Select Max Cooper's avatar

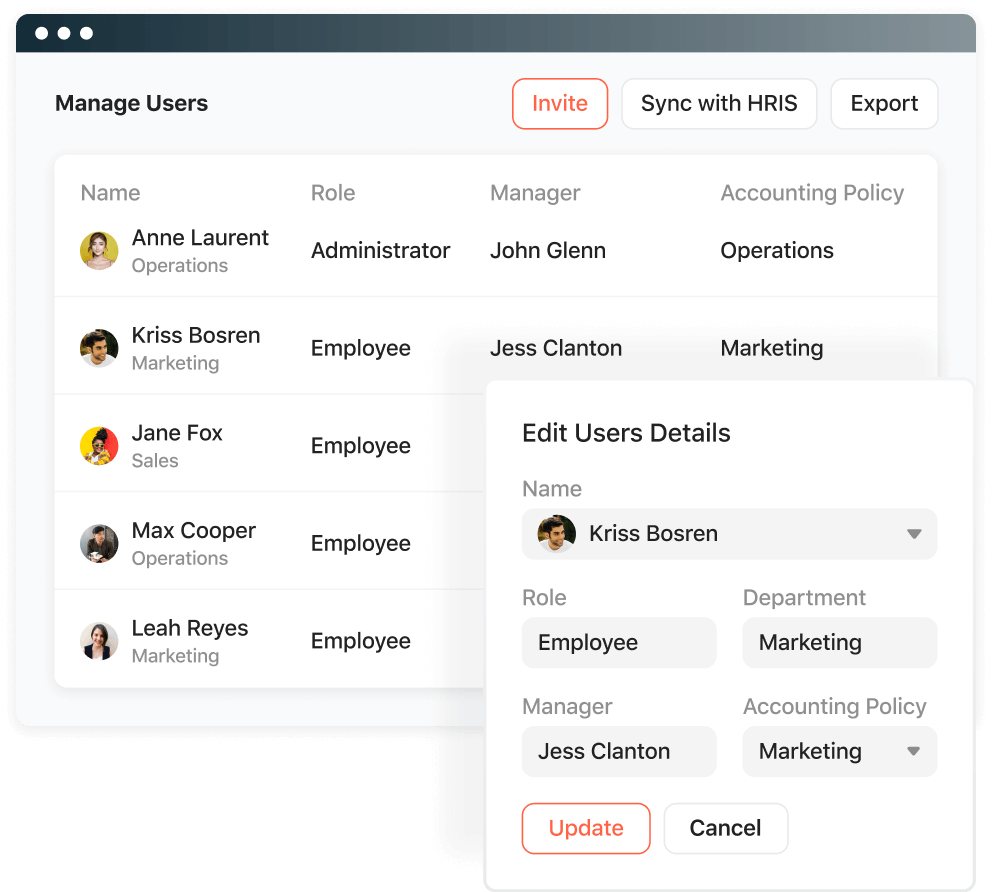(x=99, y=543)
